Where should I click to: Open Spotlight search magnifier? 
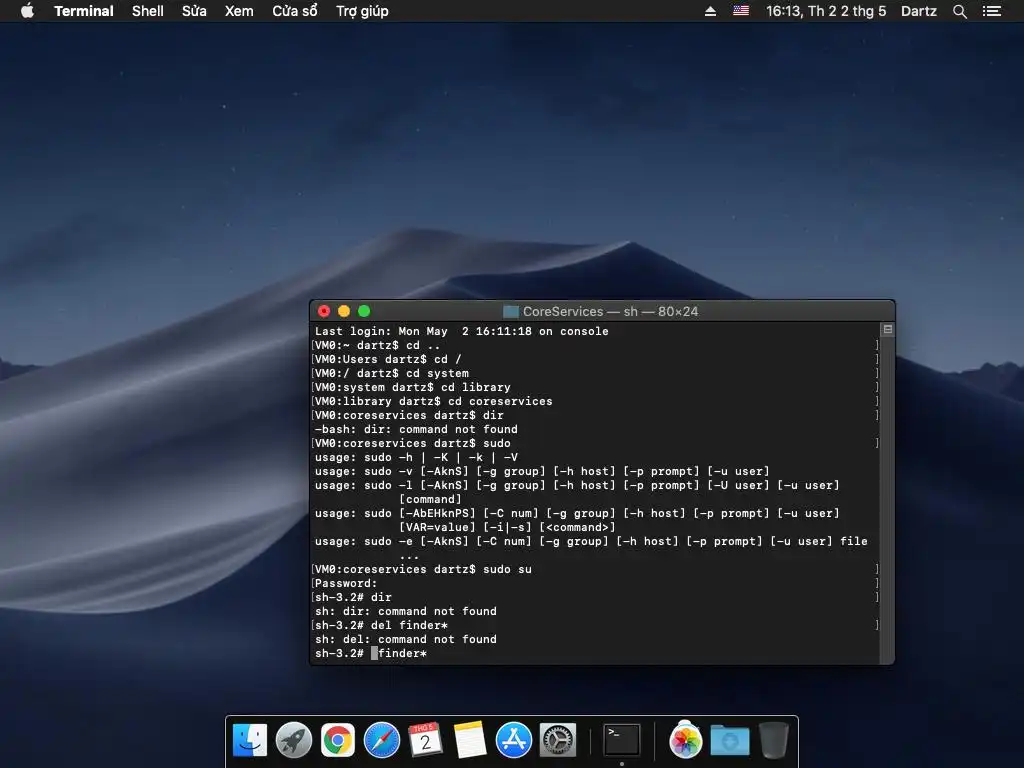[959, 11]
